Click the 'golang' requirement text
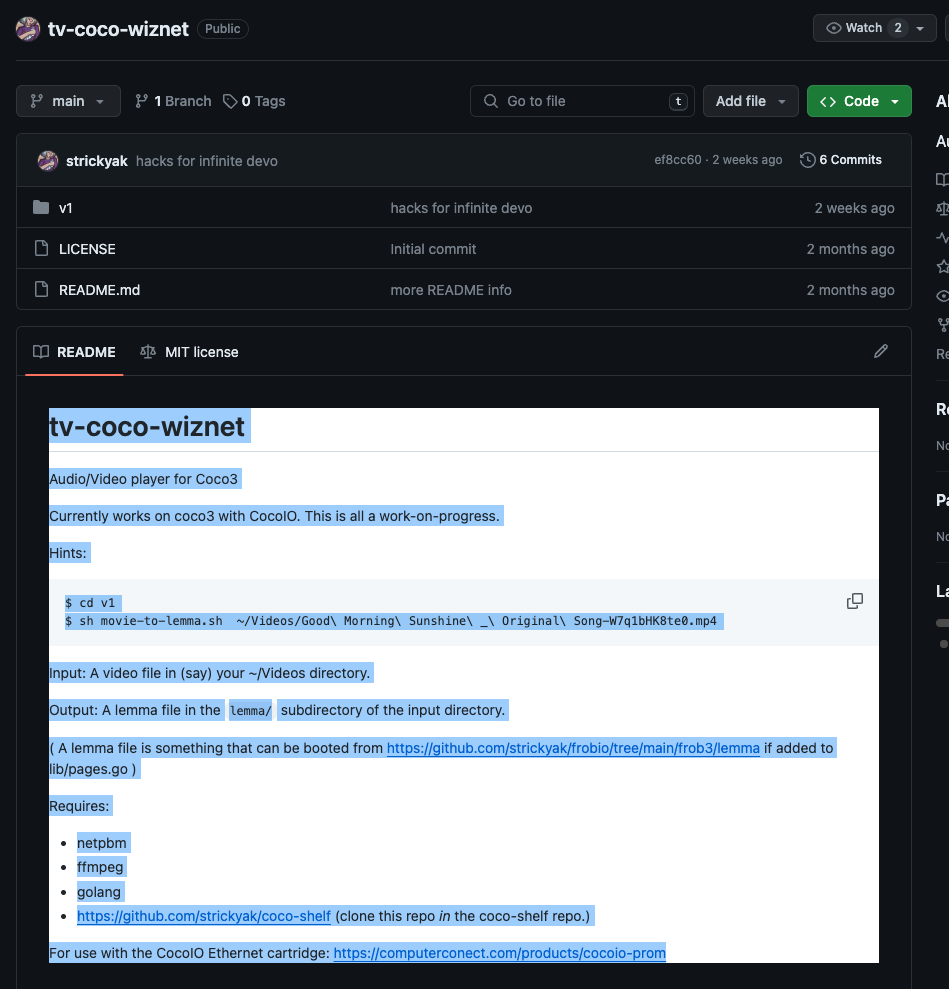 (x=99, y=891)
